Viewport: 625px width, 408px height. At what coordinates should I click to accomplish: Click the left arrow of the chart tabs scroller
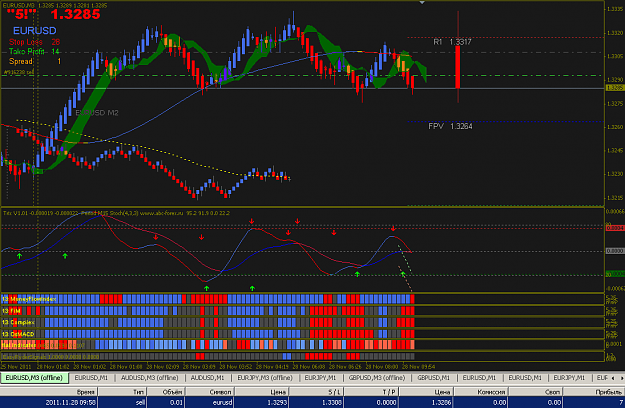click(x=613, y=378)
